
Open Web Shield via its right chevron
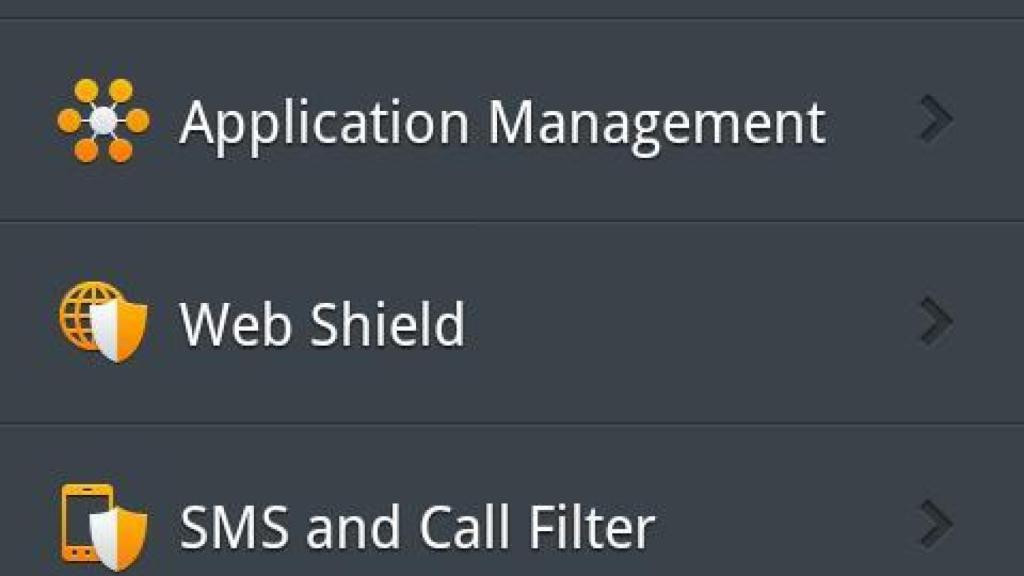point(934,323)
